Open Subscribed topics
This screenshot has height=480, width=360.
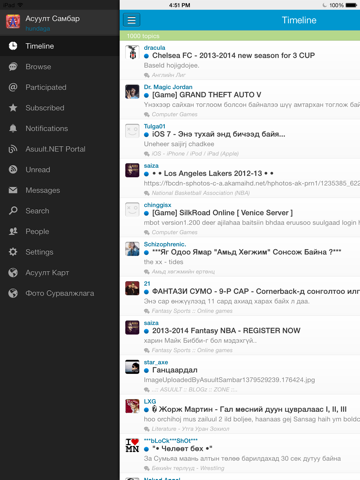pos(60,108)
